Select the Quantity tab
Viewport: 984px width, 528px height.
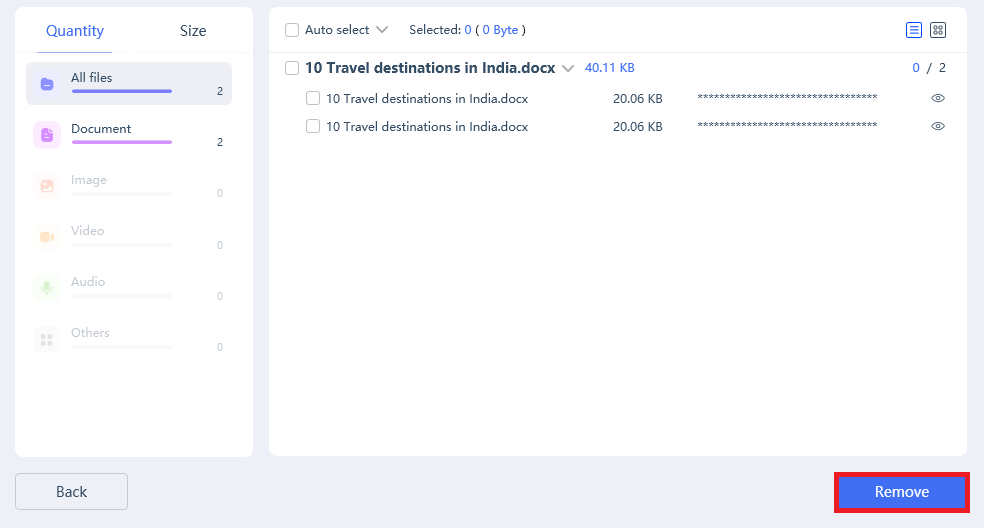click(75, 31)
